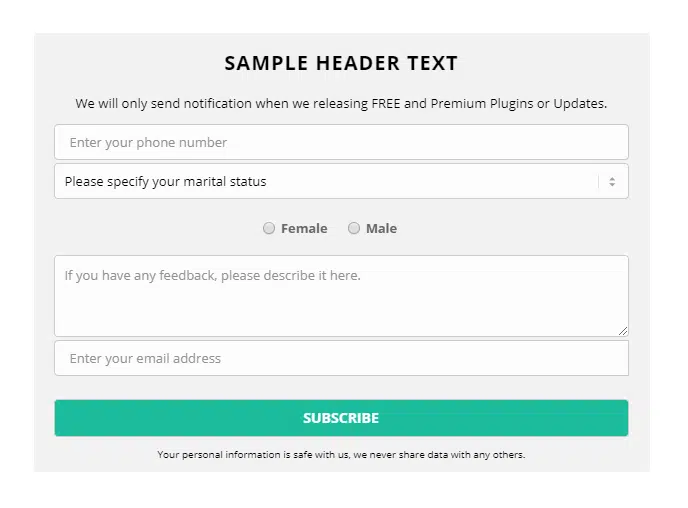Click the feedback textarea resize handle
Viewport: 688px width, 508px height.
coord(623,330)
